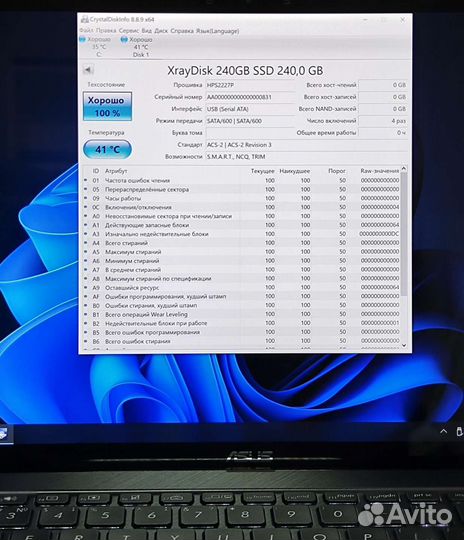464x540 pixels.
Task: Select row Всего операций Wear Leveling
Action: (x=241, y=314)
